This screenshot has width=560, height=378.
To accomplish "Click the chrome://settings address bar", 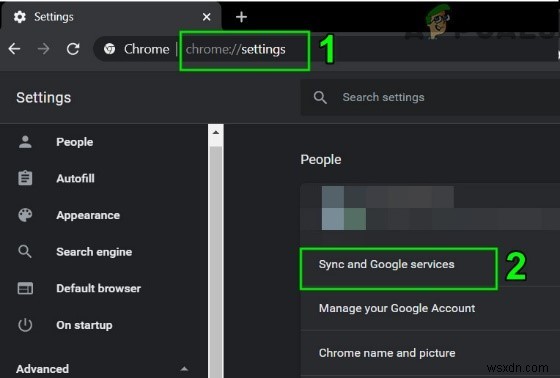I will tap(235, 49).
